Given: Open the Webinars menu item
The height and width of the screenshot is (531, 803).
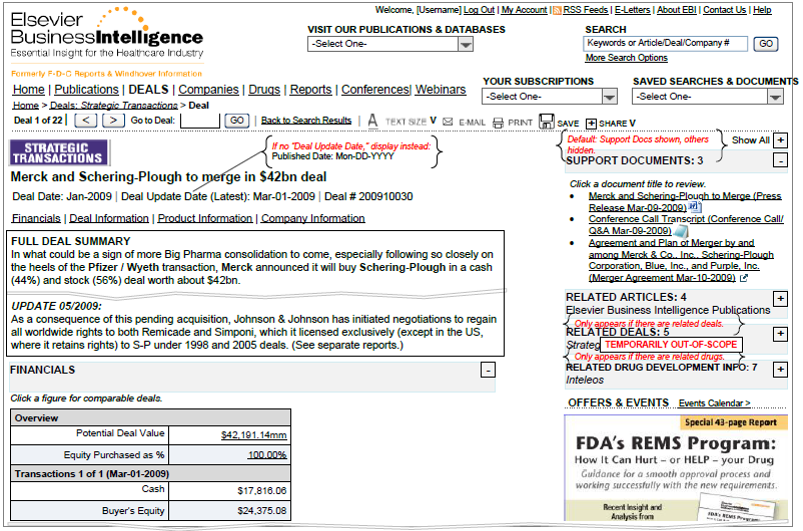Looking at the screenshot, I should point(440,90).
